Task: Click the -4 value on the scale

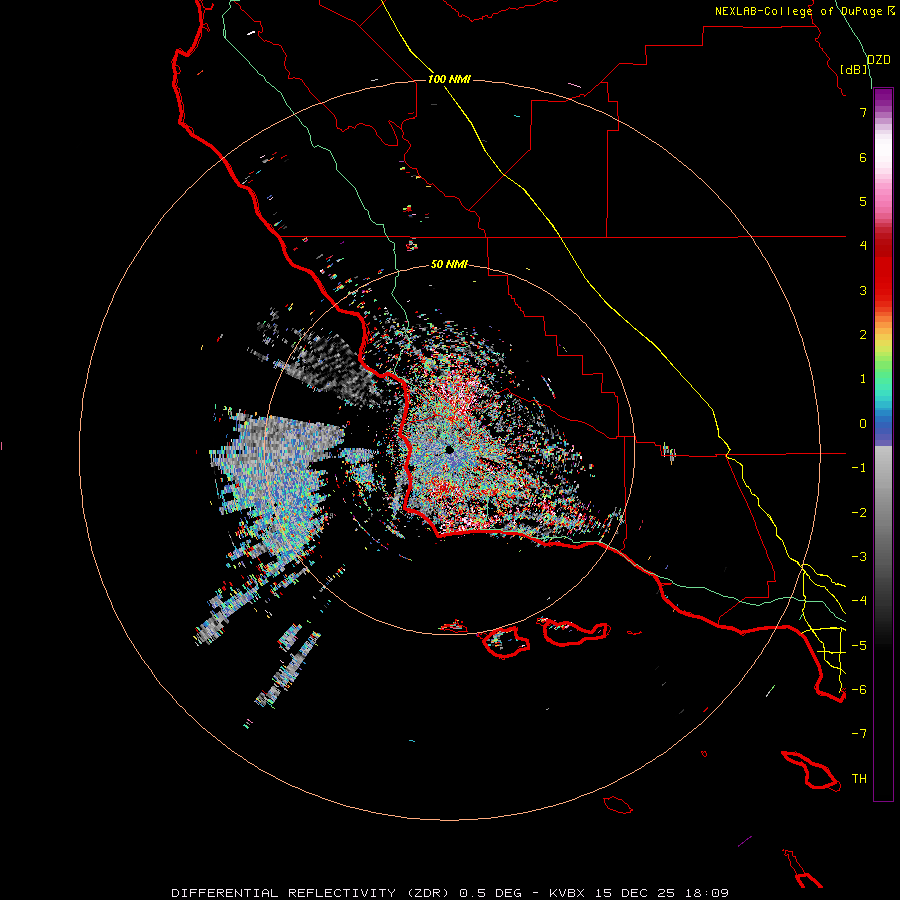Action: (859, 601)
